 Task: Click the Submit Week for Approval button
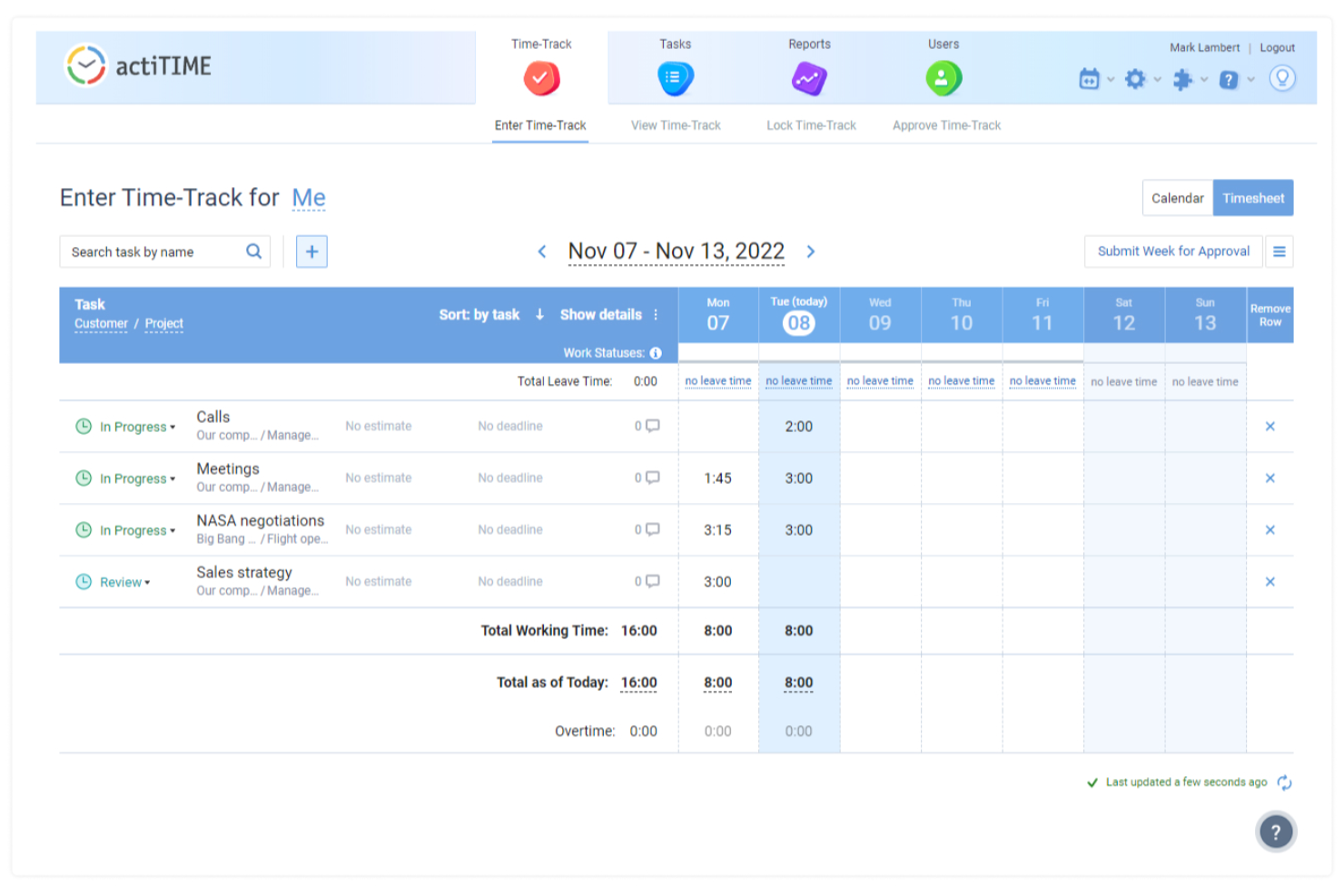click(x=1173, y=251)
